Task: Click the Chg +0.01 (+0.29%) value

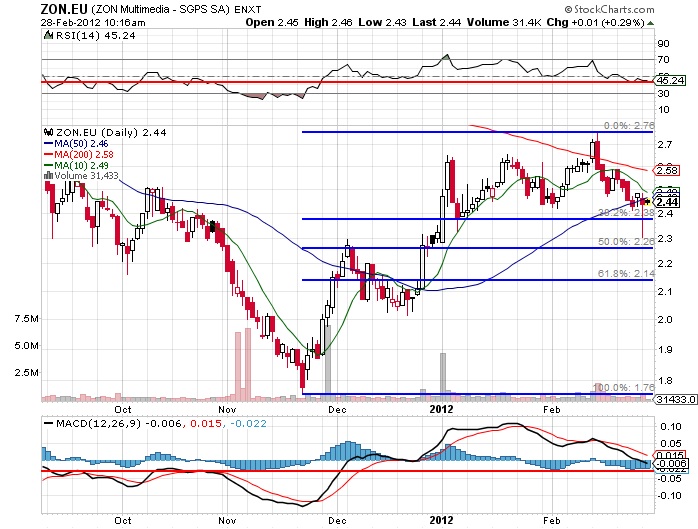Action: click(596, 22)
